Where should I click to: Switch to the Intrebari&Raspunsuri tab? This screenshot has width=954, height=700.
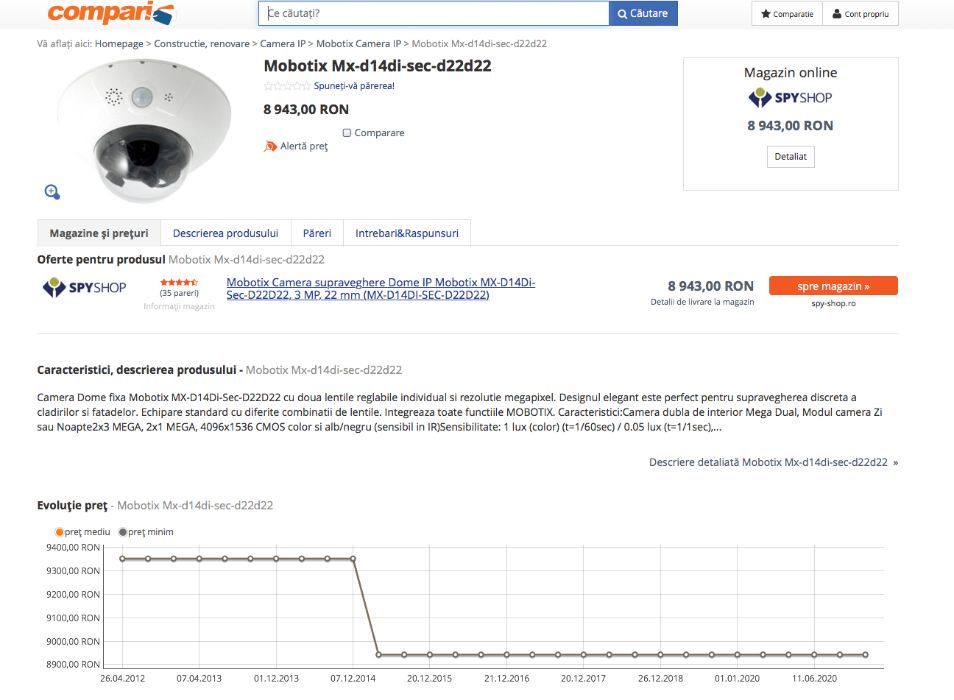point(407,233)
